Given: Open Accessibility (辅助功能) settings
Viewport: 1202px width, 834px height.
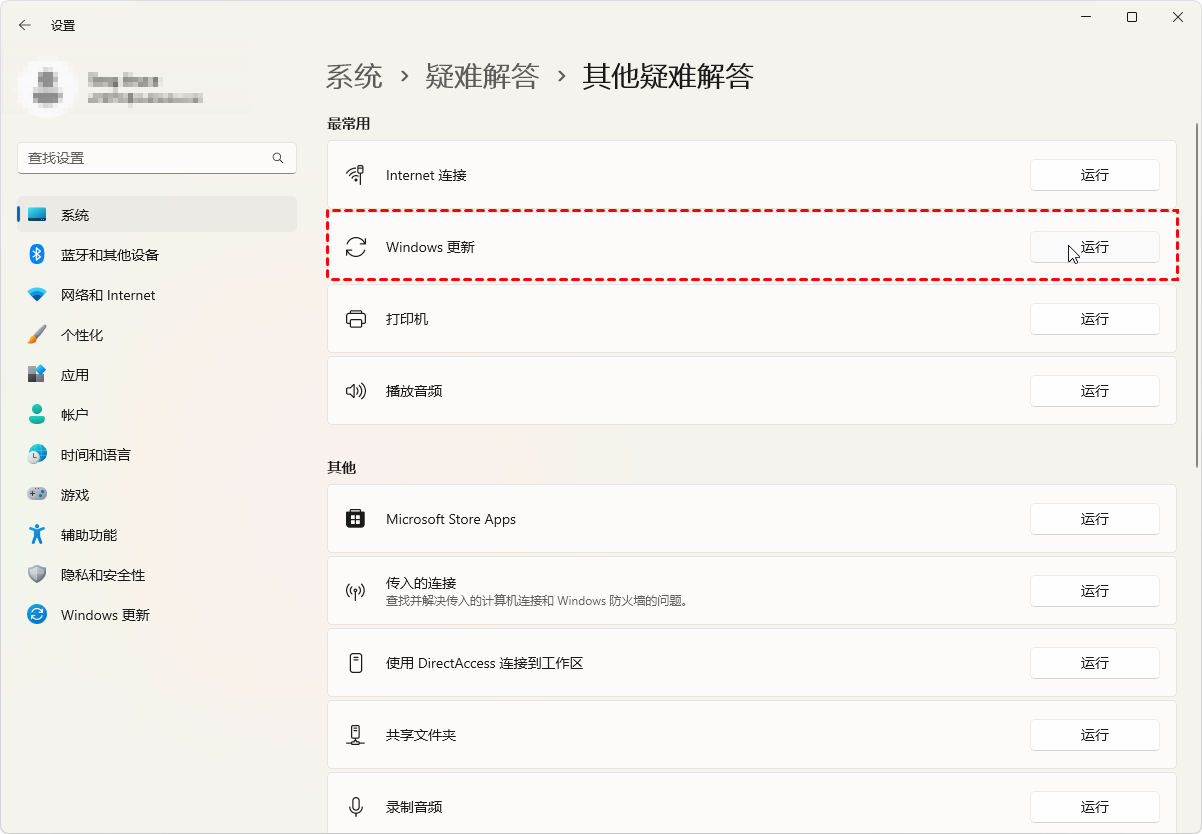Looking at the screenshot, I should click(x=89, y=535).
